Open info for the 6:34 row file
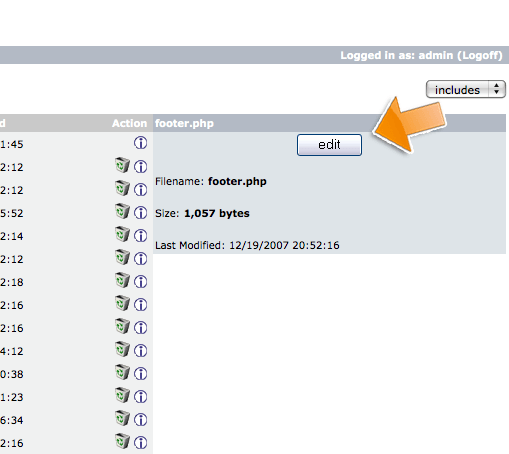The height and width of the screenshot is (454, 509). pyautogui.click(x=140, y=419)
